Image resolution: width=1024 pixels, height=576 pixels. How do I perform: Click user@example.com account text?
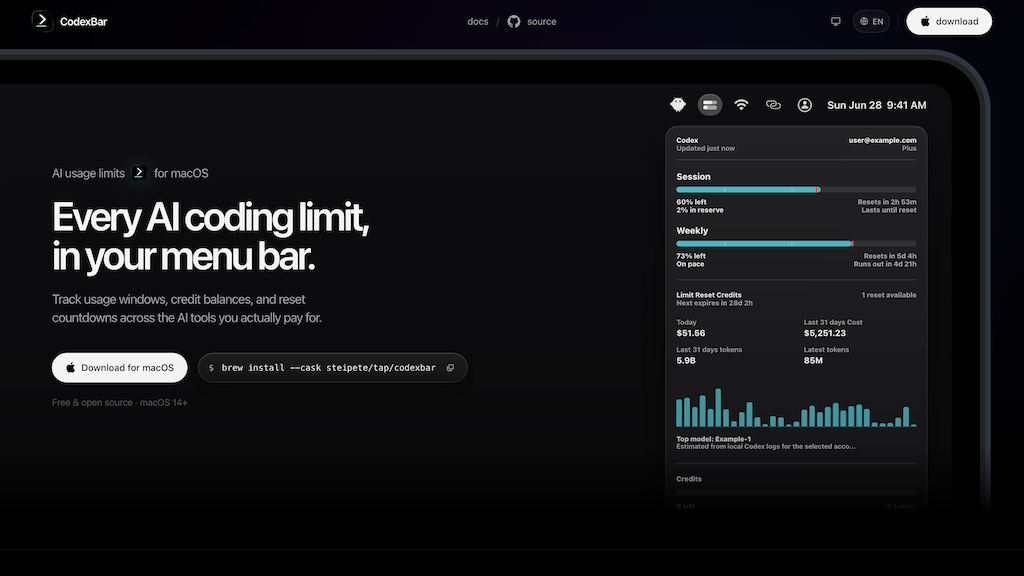point(882,140)
